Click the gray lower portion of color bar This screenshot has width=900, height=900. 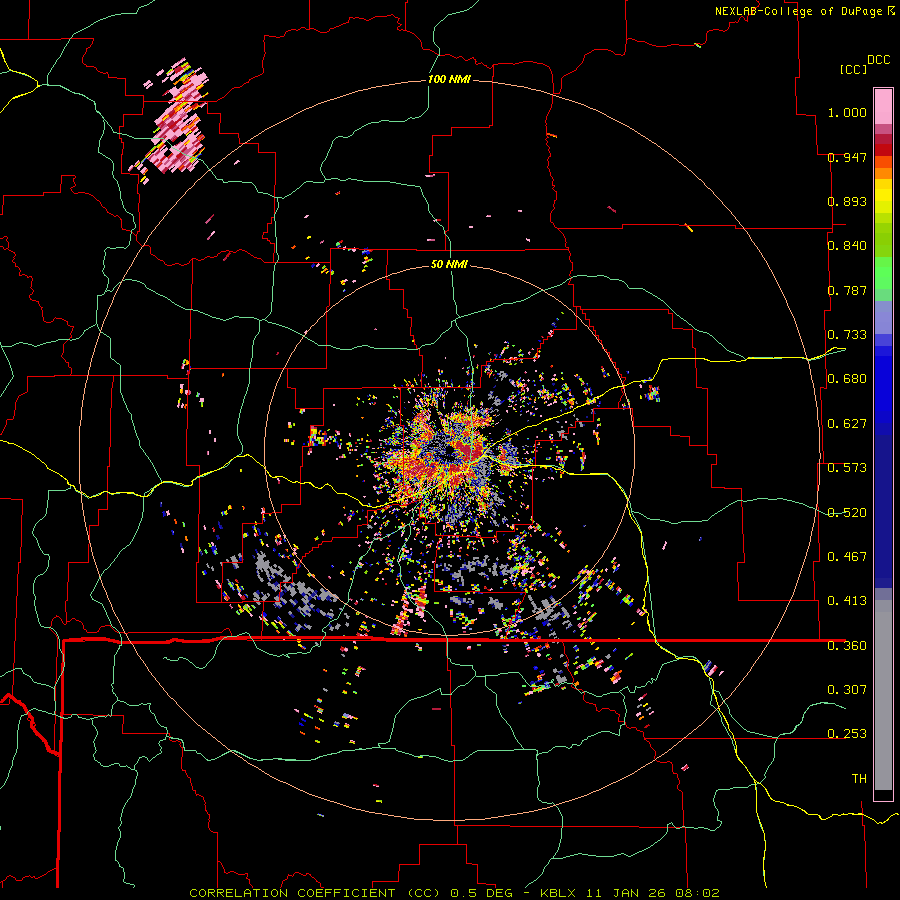point(883,695)
